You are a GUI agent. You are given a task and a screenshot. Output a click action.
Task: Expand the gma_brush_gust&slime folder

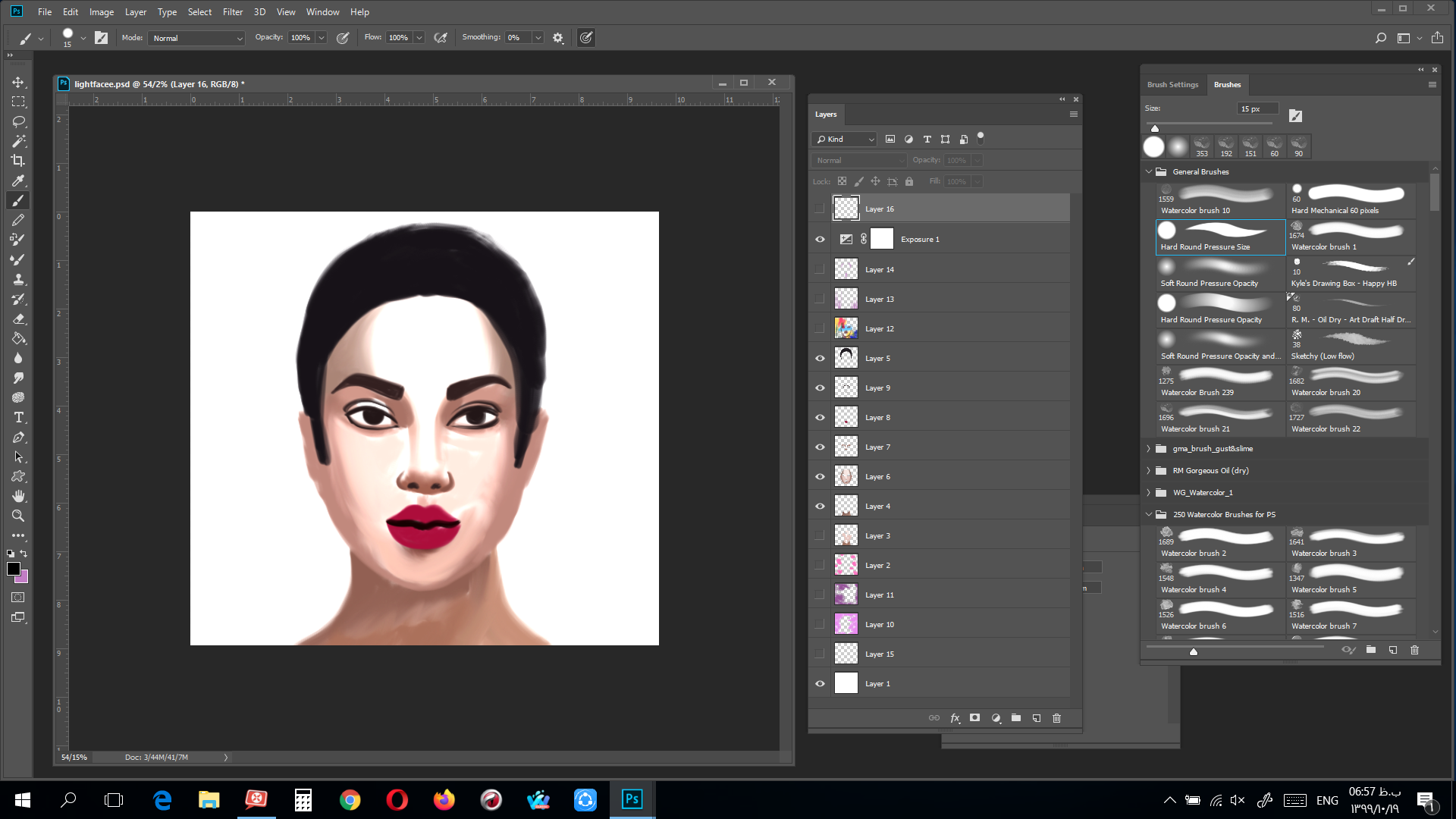point(1149,449)
